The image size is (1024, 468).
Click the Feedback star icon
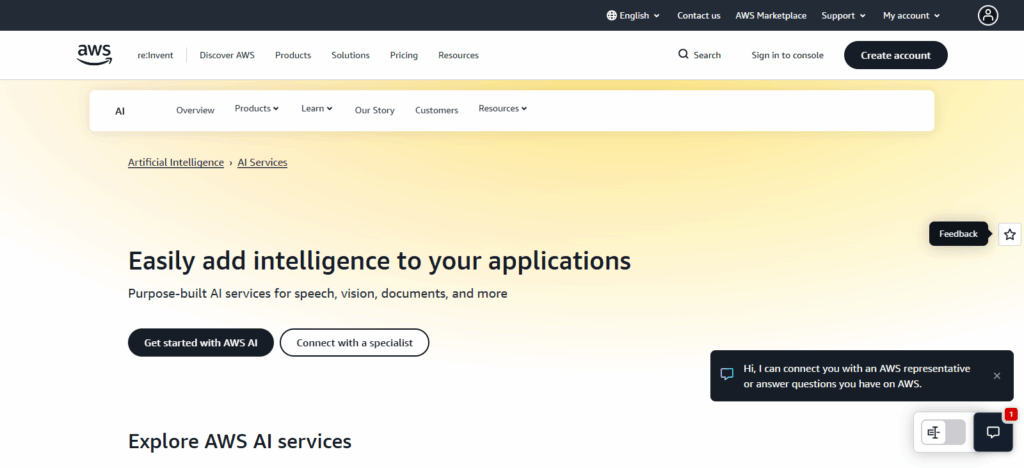1010,234
